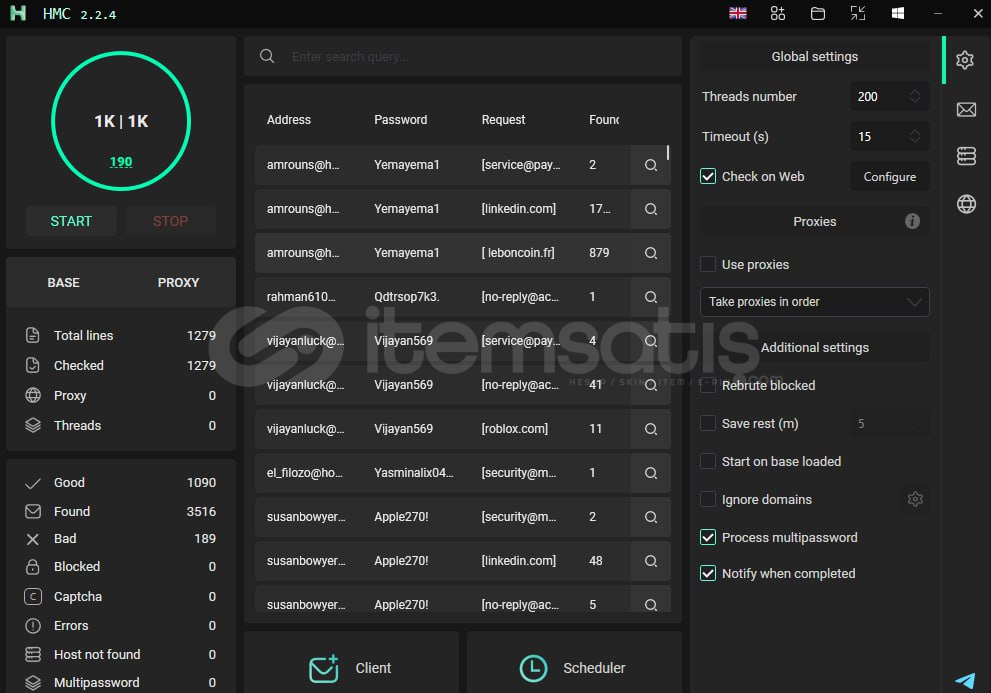
Task: Sort by the Address column header
Action: pos(289,120)
